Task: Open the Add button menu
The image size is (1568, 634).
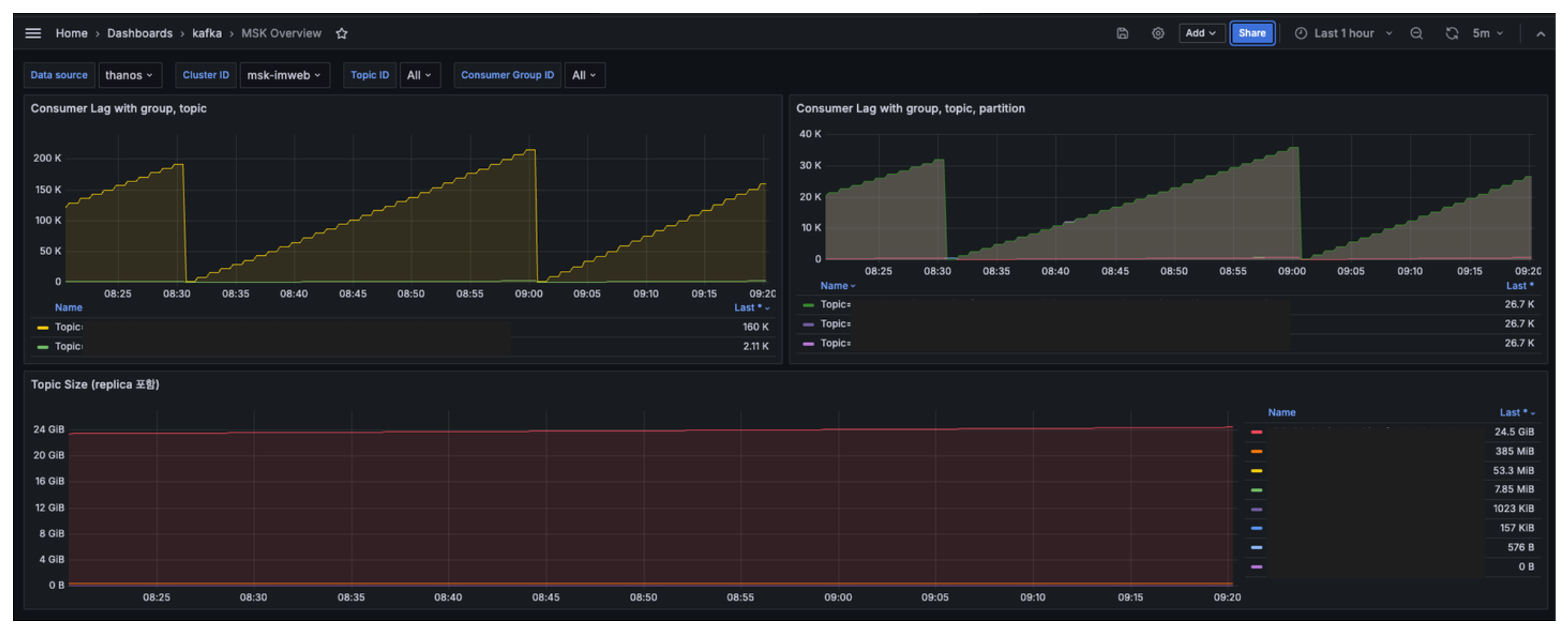Action: point(1201,33)
